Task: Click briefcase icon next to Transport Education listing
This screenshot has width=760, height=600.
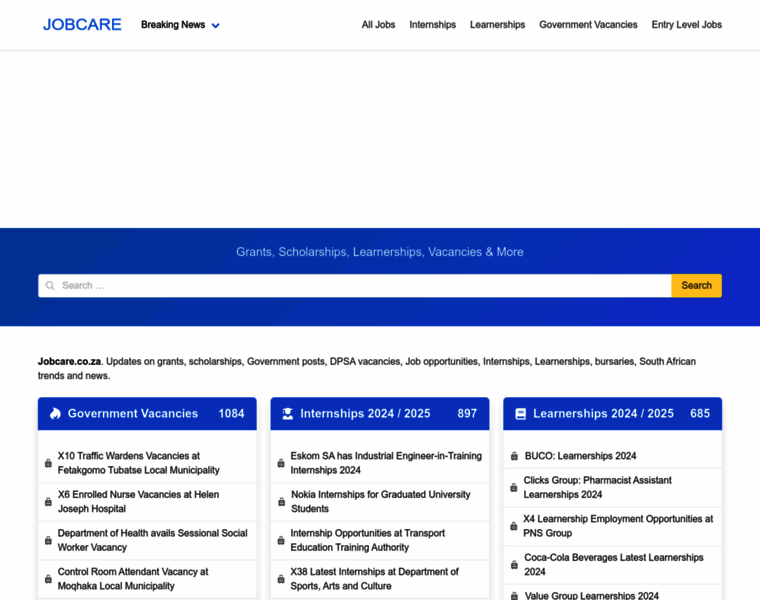Action: coord(281,540)
